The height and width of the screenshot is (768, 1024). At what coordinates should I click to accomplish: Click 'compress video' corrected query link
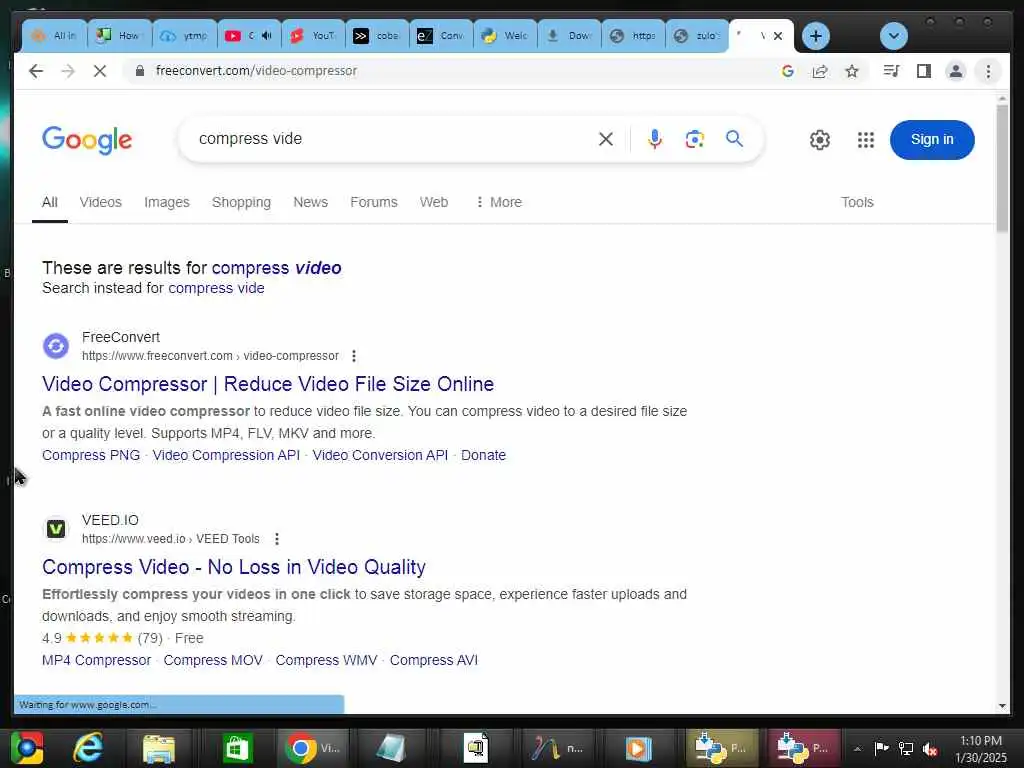pyautogui.click(x=276, y=268)
